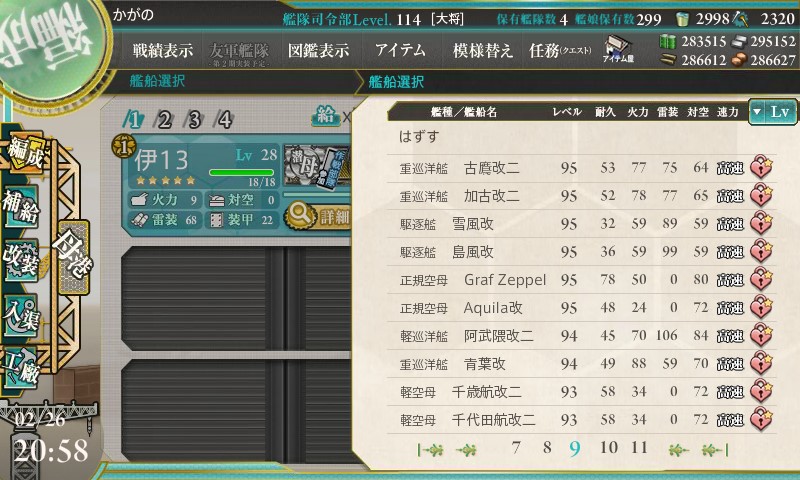Switch to fleet tab 2

pos(163,120)
